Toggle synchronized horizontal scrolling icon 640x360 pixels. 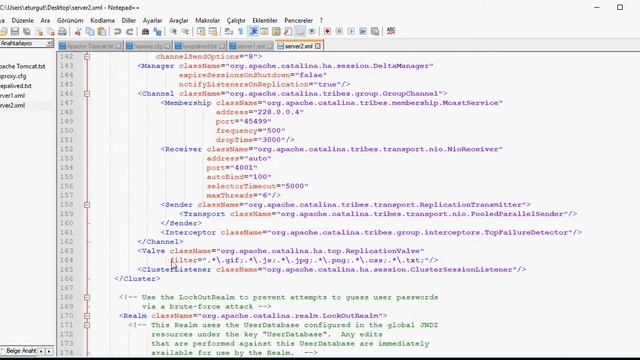213,31
